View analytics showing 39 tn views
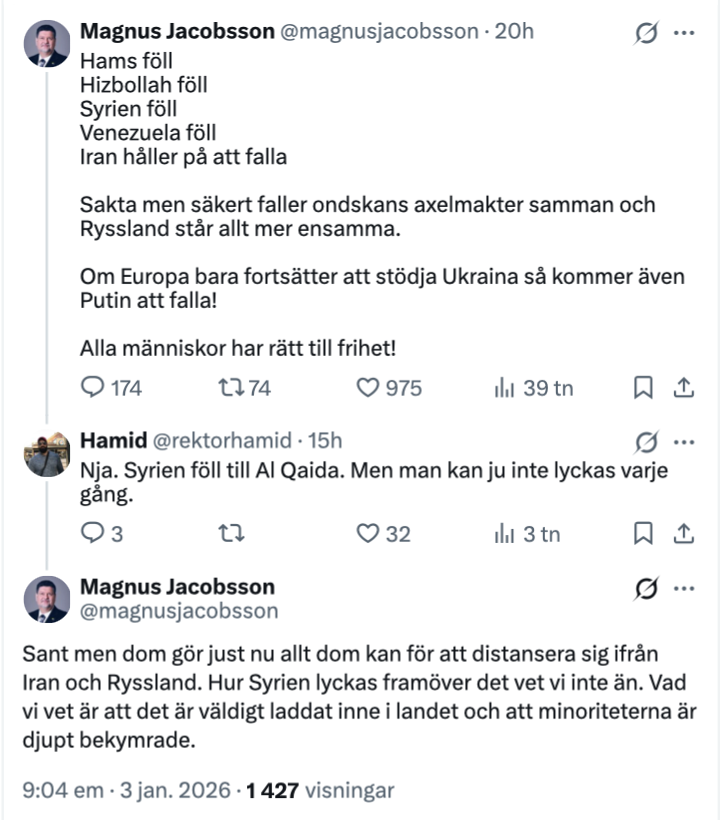The width and height of the screenshot is (720, 820). point(503,388)
